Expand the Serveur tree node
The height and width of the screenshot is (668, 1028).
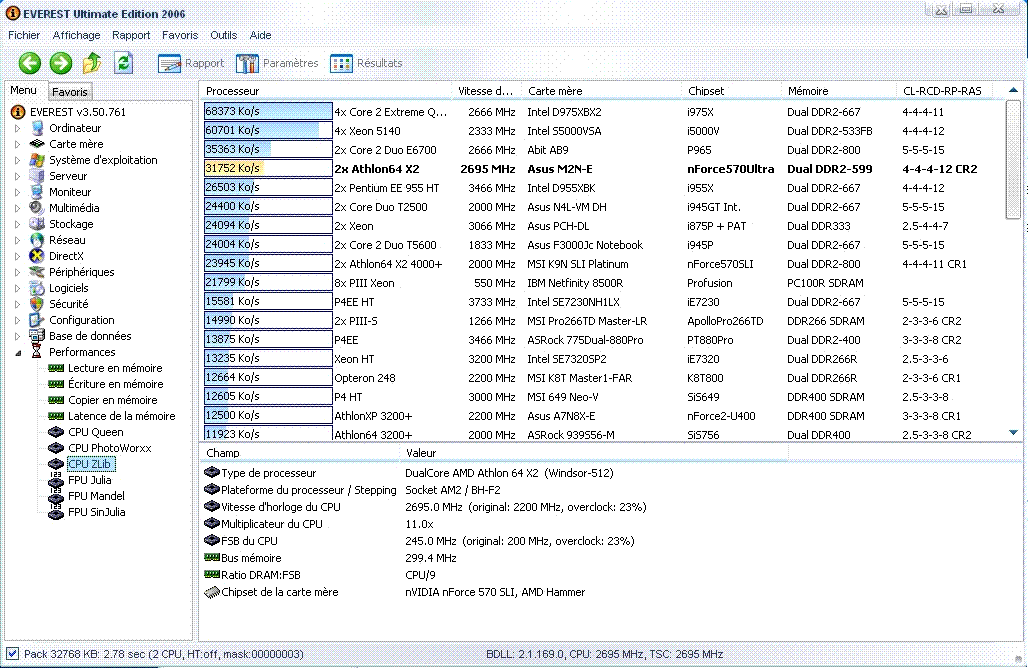18,176
